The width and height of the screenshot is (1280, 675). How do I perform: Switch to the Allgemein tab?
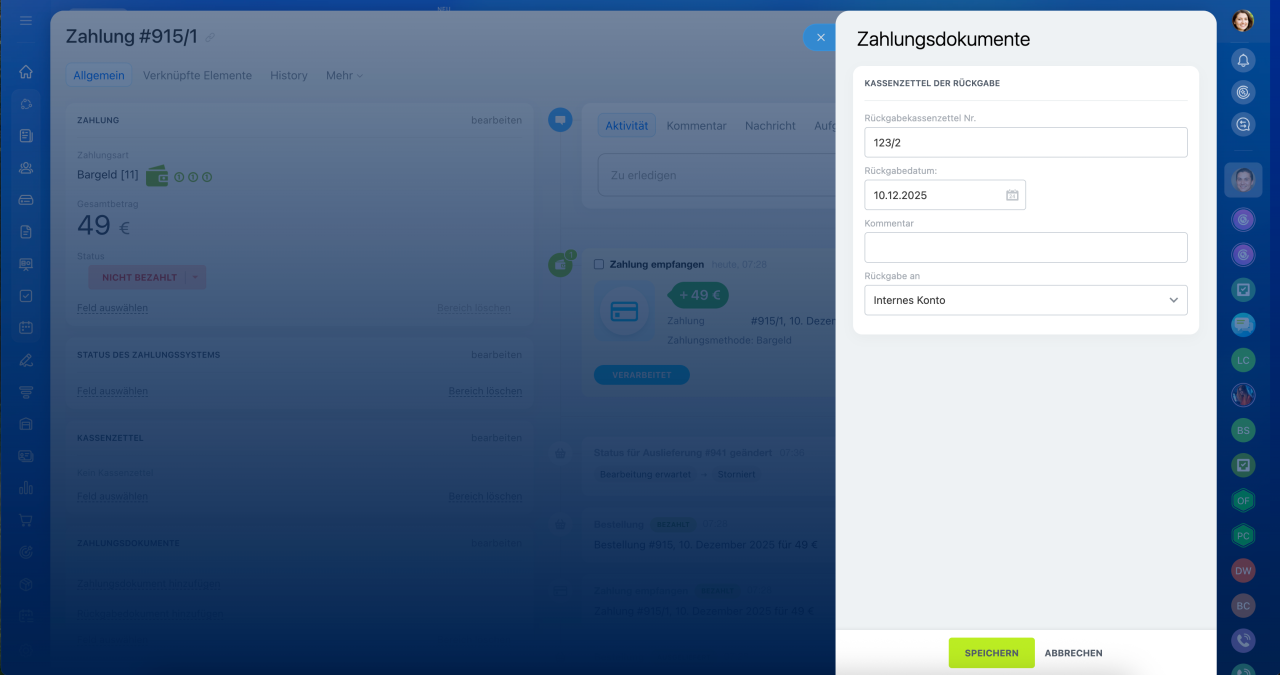coord(99,75)
